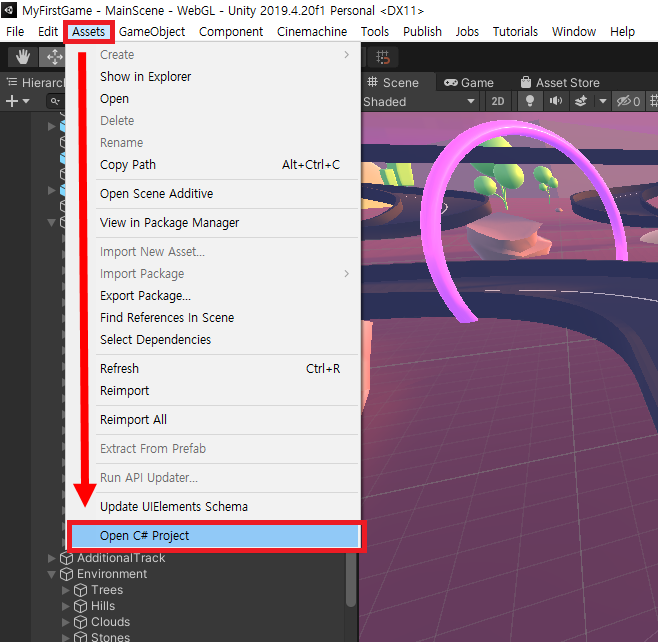
Task: Open the File menu
Action: tap(15, 32)
